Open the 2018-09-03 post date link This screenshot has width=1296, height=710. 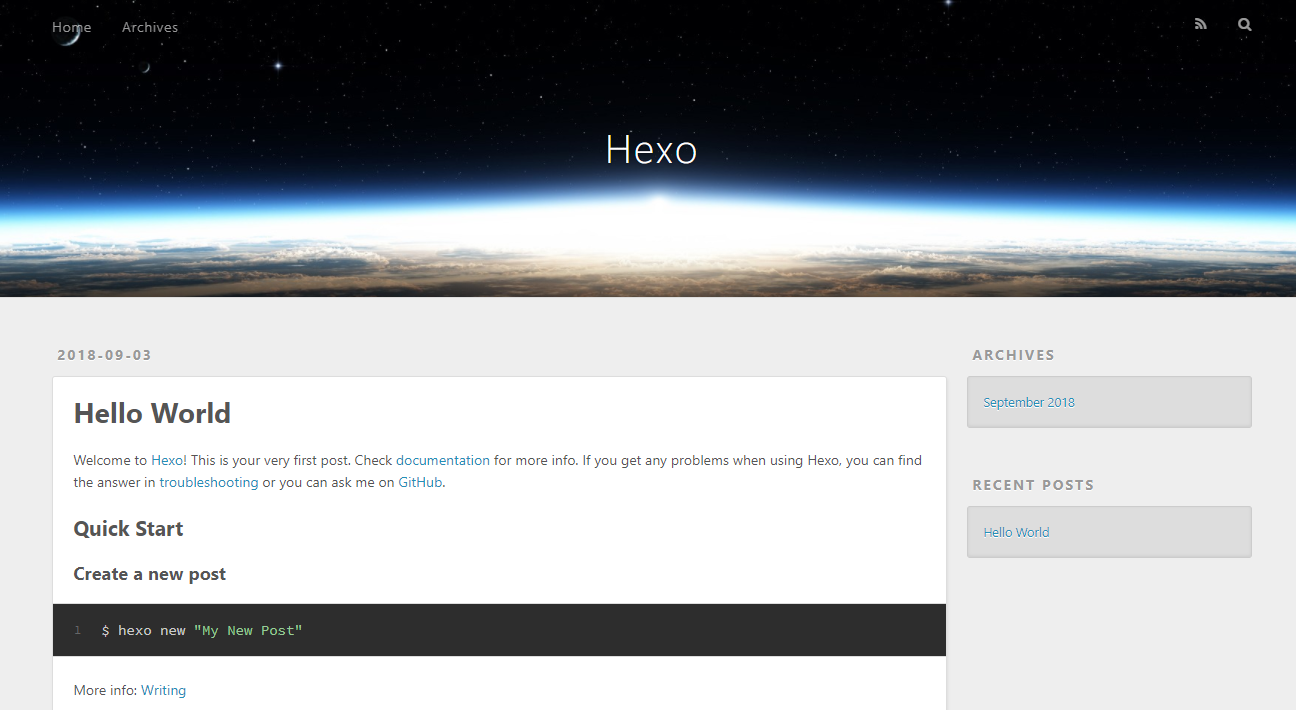[104, 355]
